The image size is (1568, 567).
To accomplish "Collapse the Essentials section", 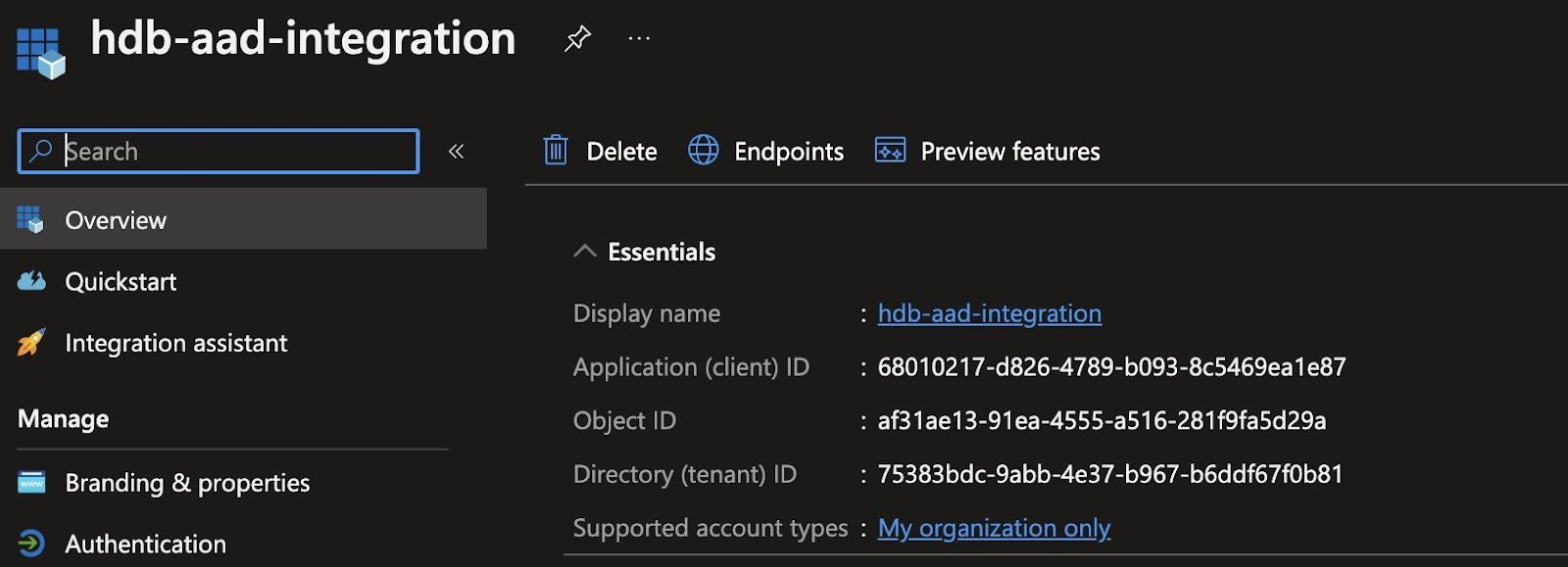I will coord(585,252).
